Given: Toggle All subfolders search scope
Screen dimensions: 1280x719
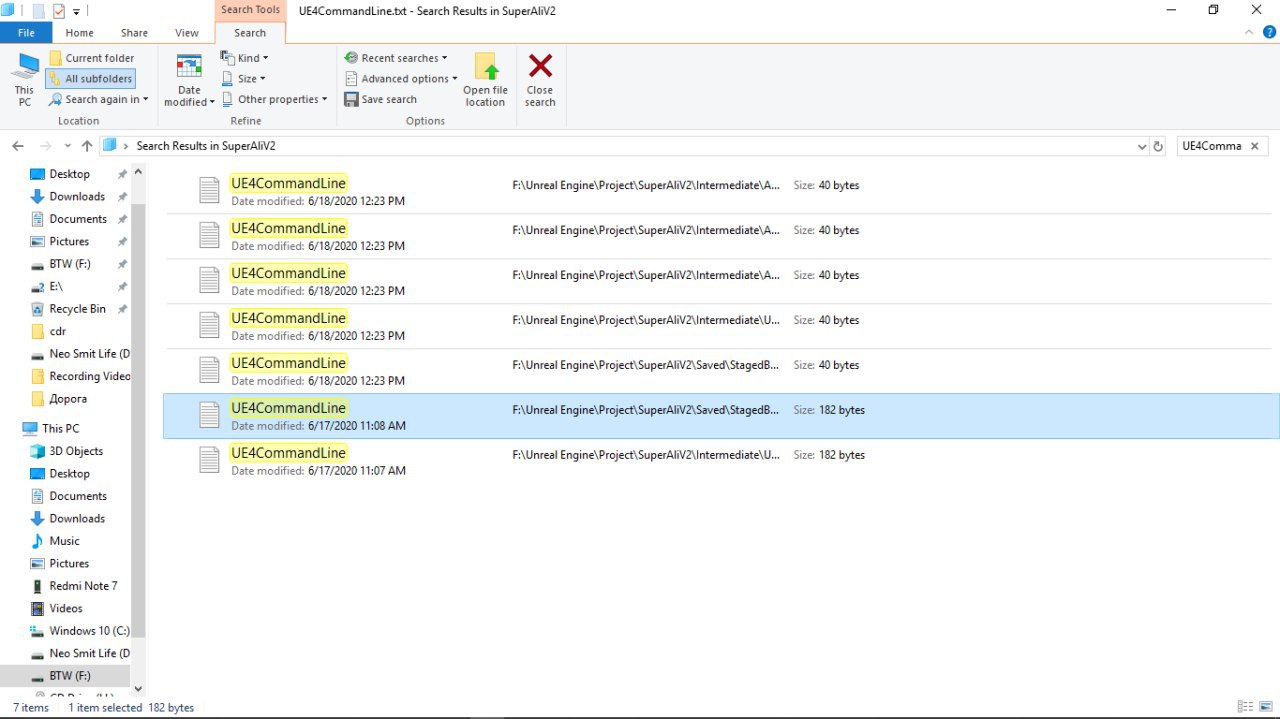Looking at the screenshot, I should (90, 79).
